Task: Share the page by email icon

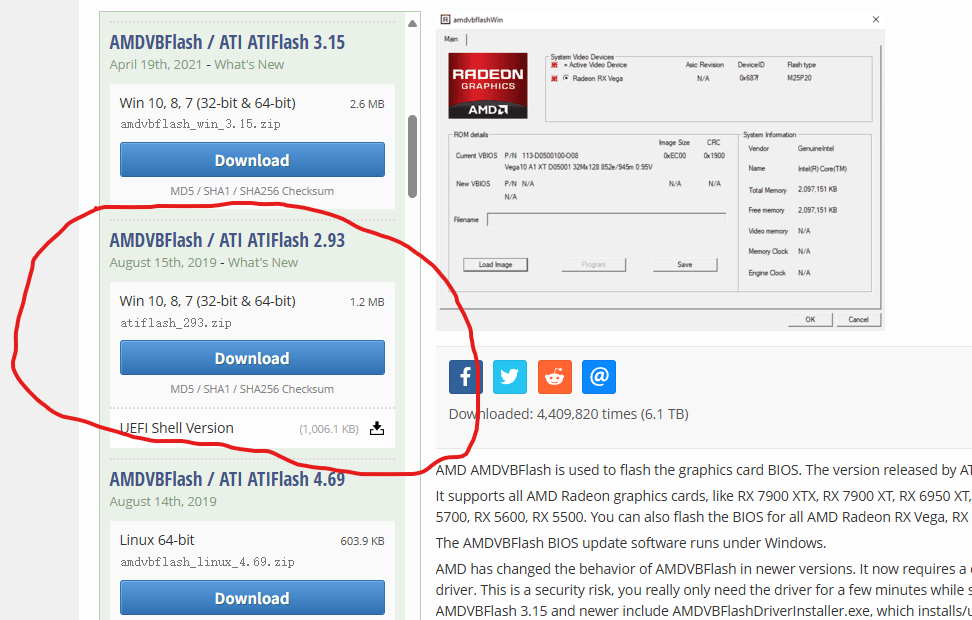Action: pos(599,376)
